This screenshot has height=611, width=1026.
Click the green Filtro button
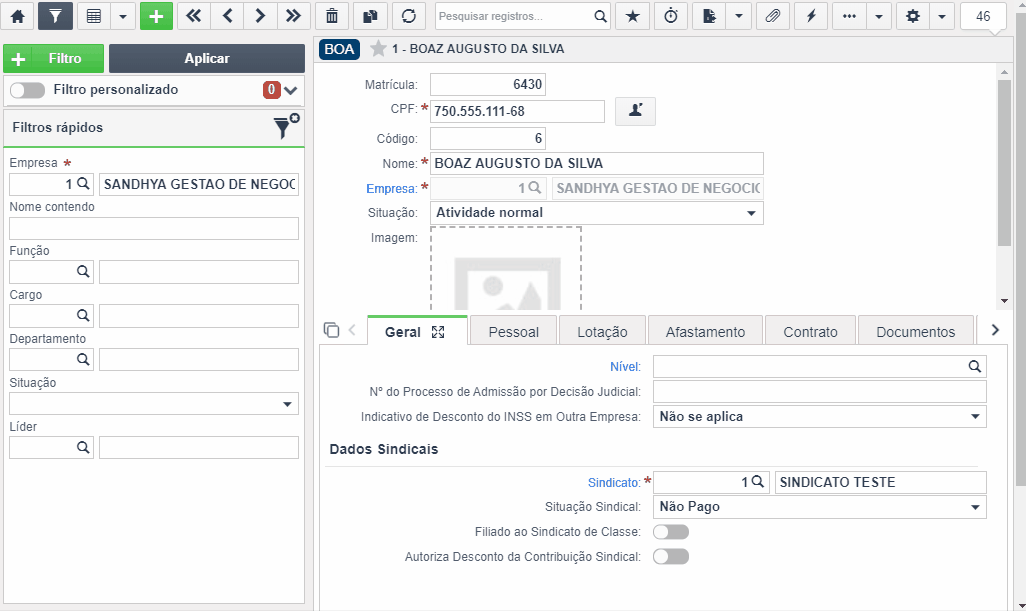tap(54, 58)
